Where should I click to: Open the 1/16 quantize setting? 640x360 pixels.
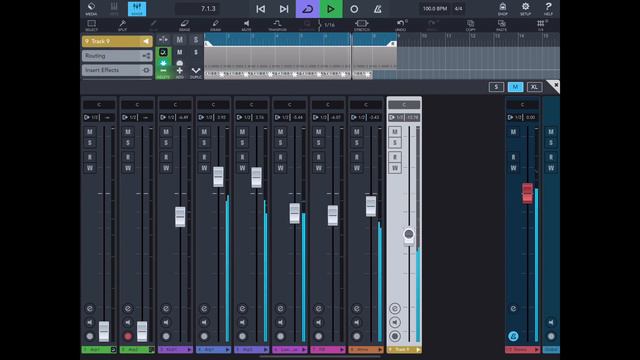point(327,25)
